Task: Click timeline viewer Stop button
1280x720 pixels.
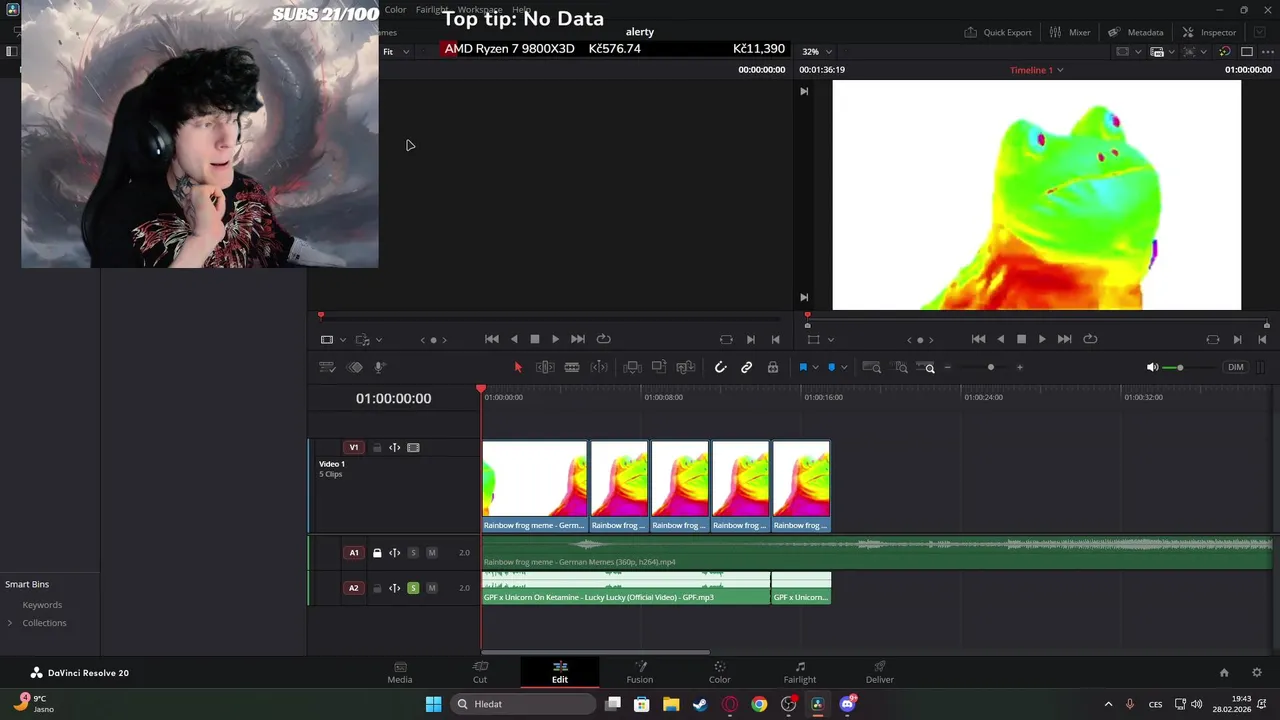Action: tap(1021, 340)
